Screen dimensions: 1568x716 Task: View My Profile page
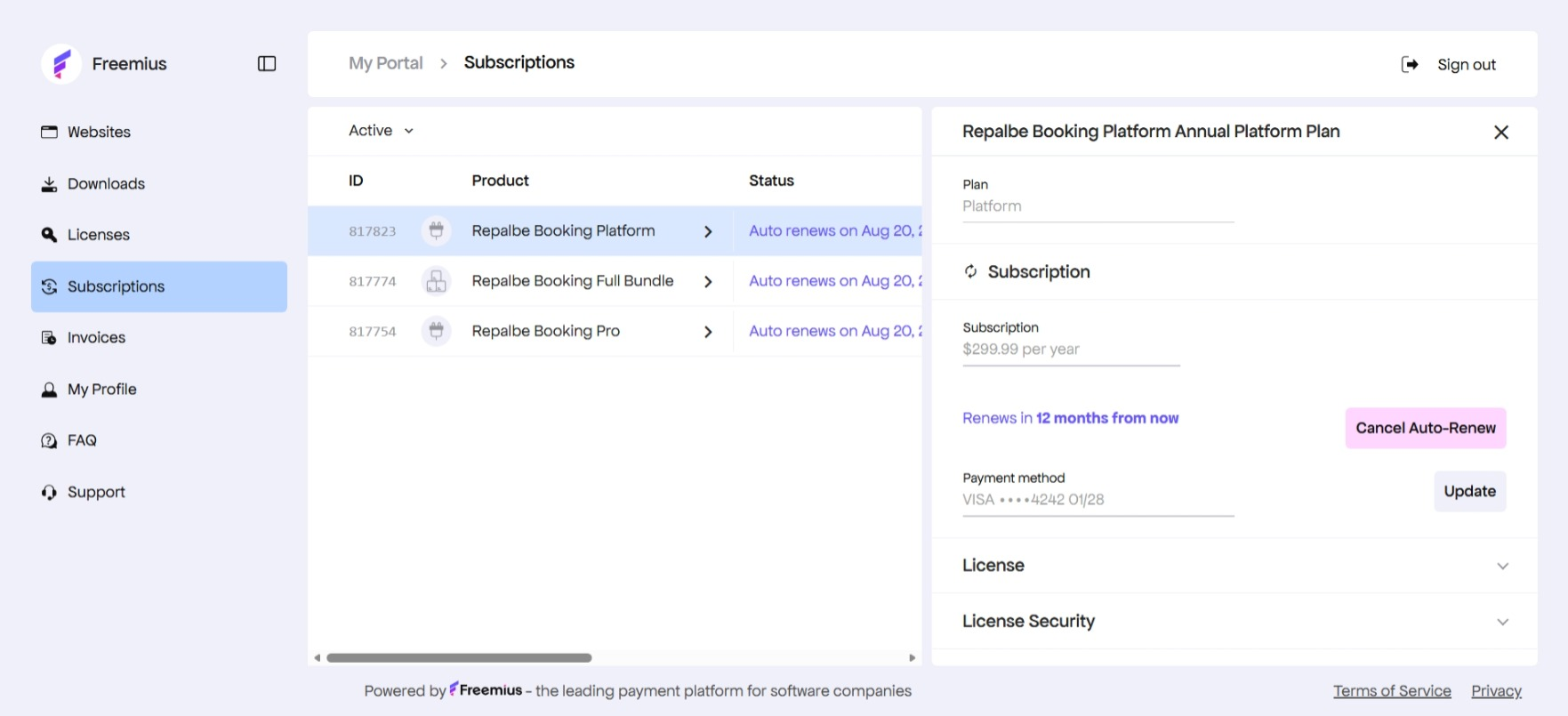159,390
